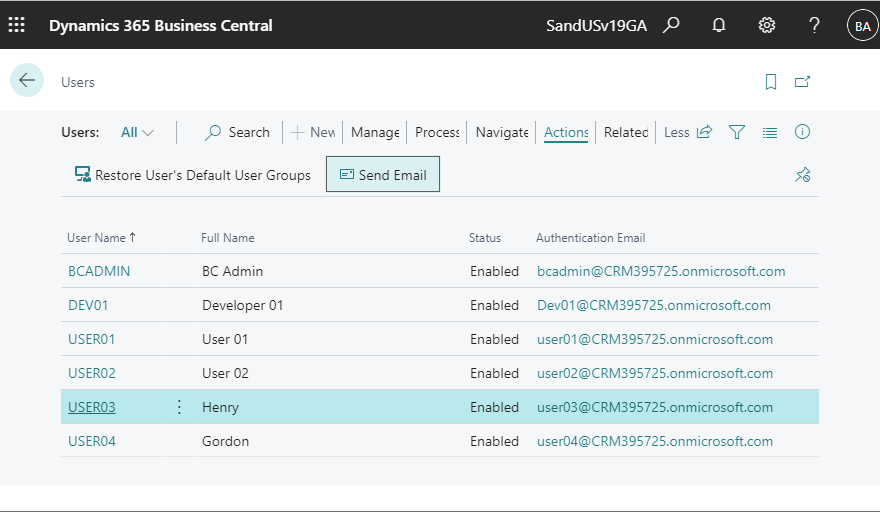880x512 pixels.
Task: Click the Full Name column header
Action: (227, 238)
